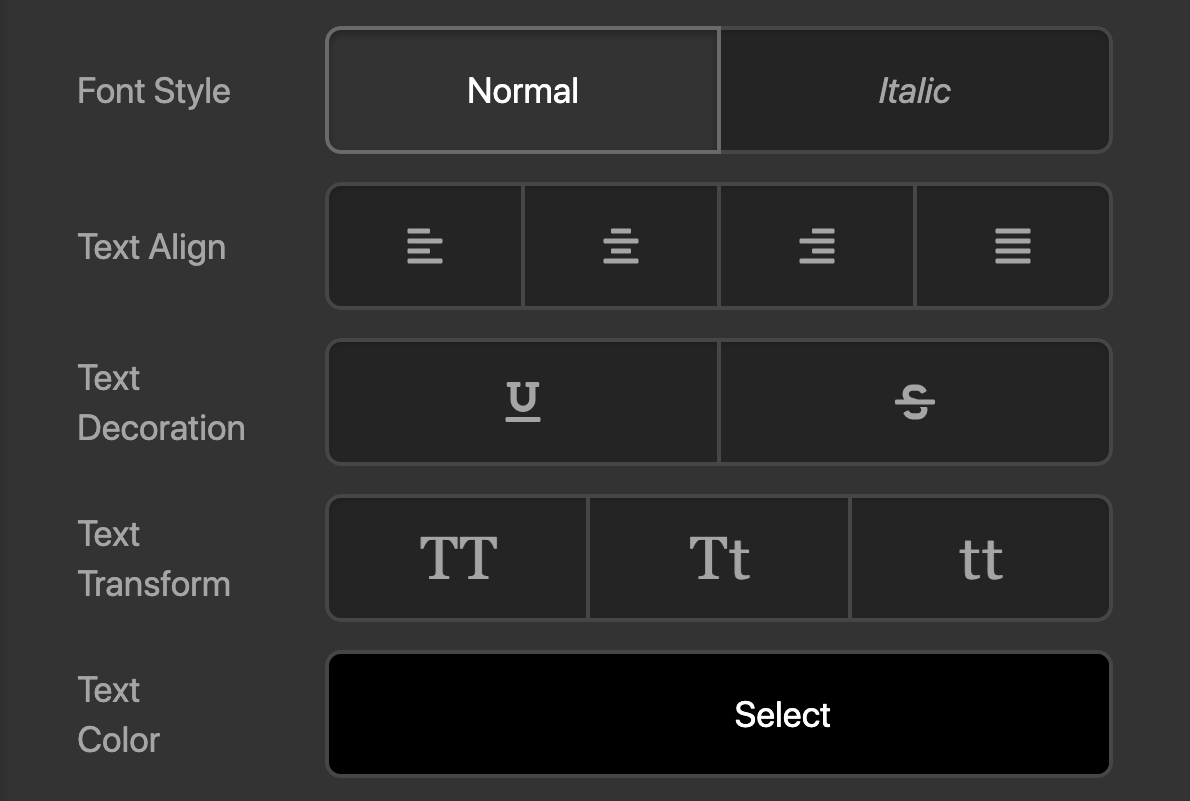Set text transform to uppercase TT
Image resolution: width=1190 pixels, height=801 pixels.
click(458, 558)
